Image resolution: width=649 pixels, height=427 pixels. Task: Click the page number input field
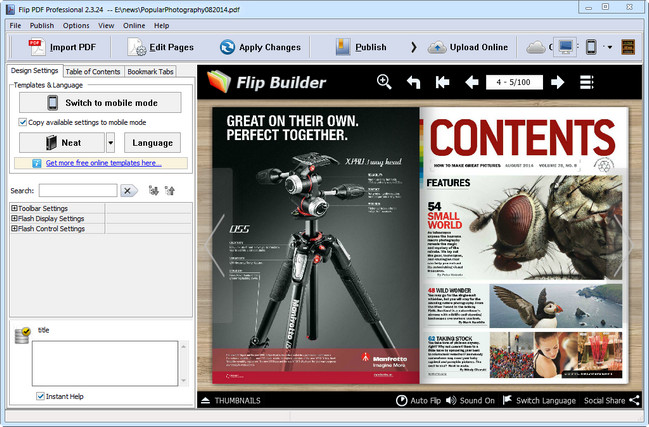[514, 82]
